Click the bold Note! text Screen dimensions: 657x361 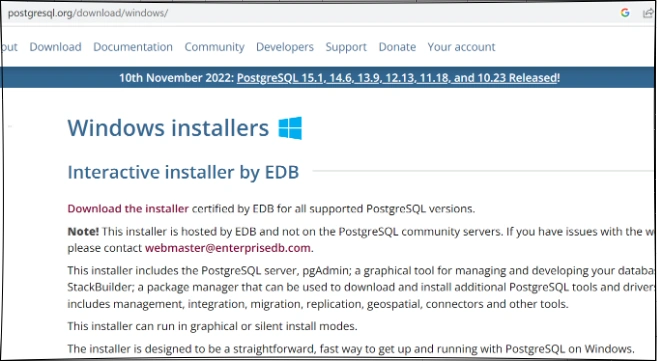point(83,231)
